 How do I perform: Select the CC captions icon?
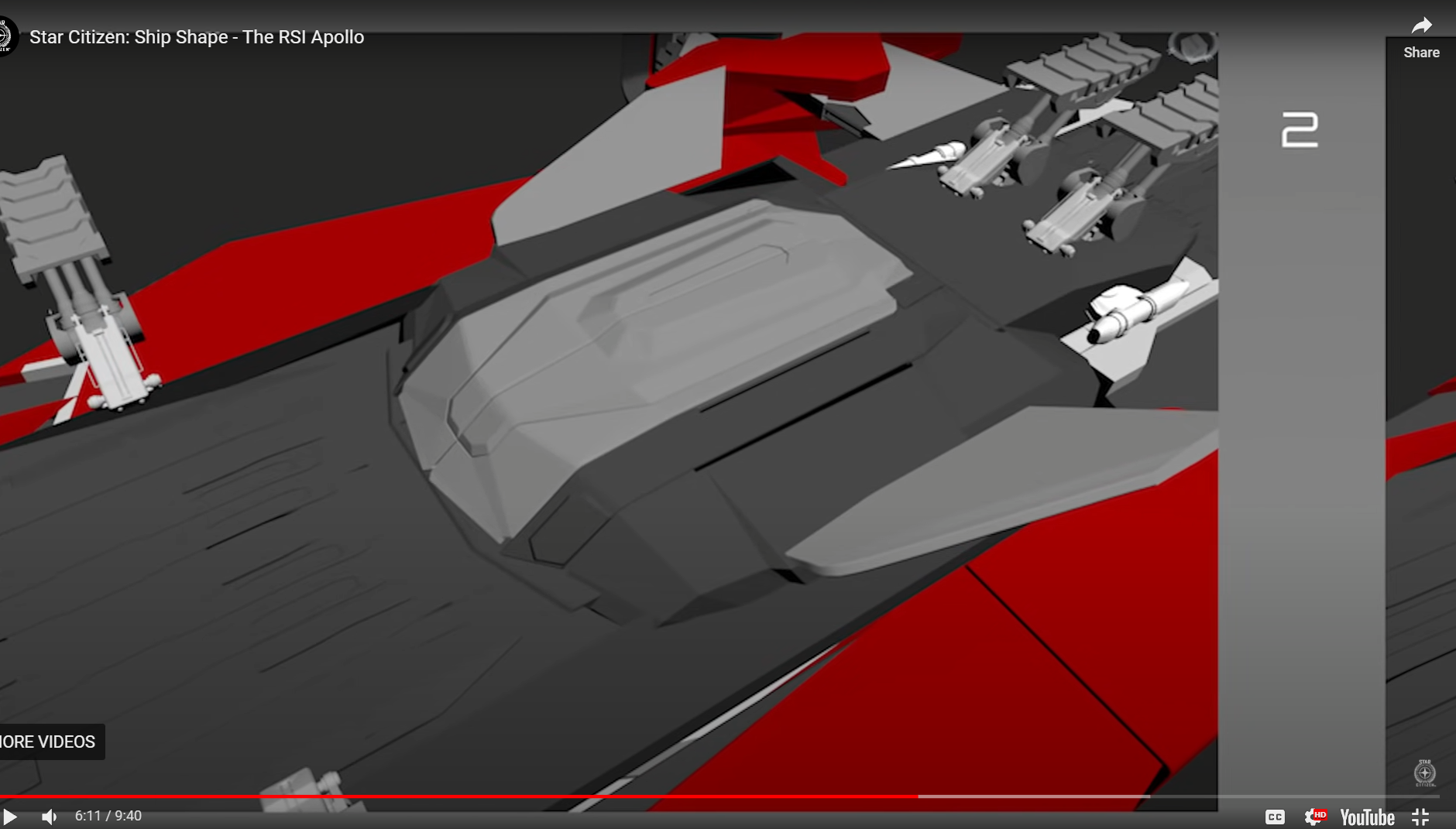pos(1276,817)
